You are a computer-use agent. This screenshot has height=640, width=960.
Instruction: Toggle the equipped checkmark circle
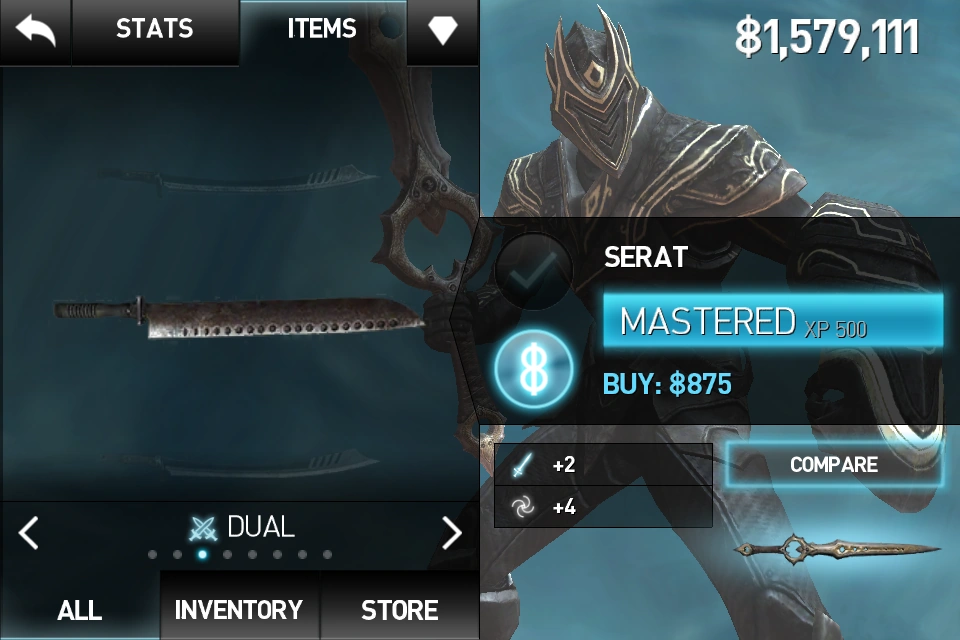(533, 271)
